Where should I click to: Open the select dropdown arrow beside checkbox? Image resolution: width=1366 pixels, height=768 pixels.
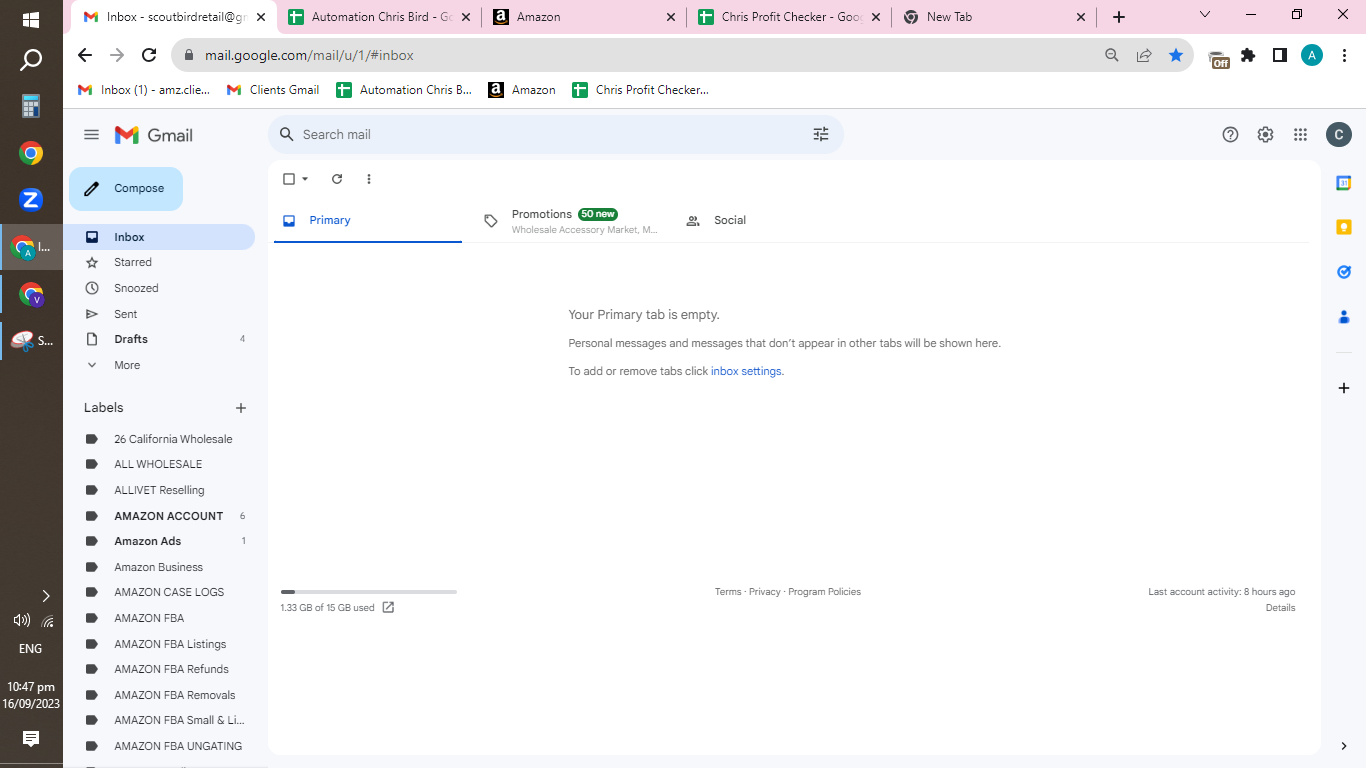point(305,179)
